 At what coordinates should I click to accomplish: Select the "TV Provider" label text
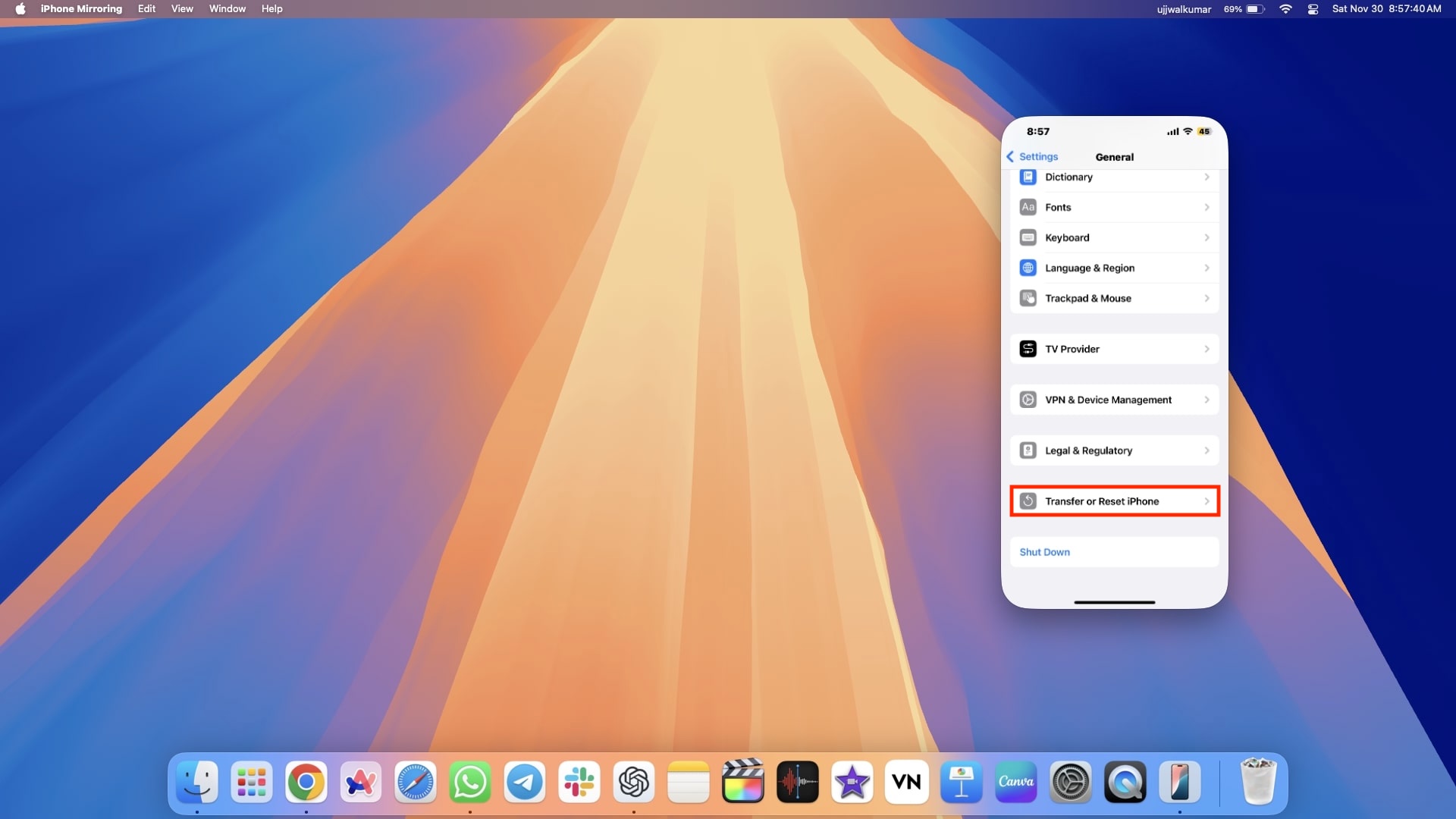click(x=1072, y=350)
